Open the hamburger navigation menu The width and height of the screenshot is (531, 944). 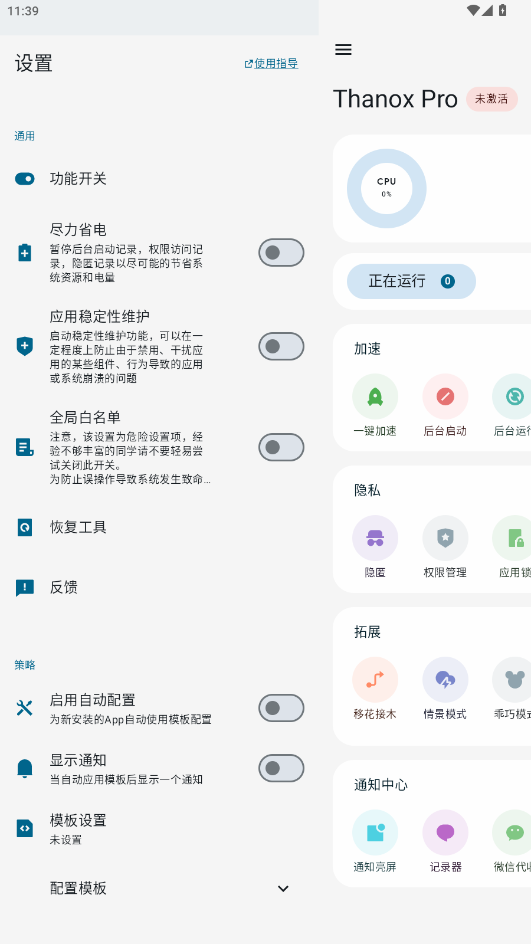click(x=343, y=49)
